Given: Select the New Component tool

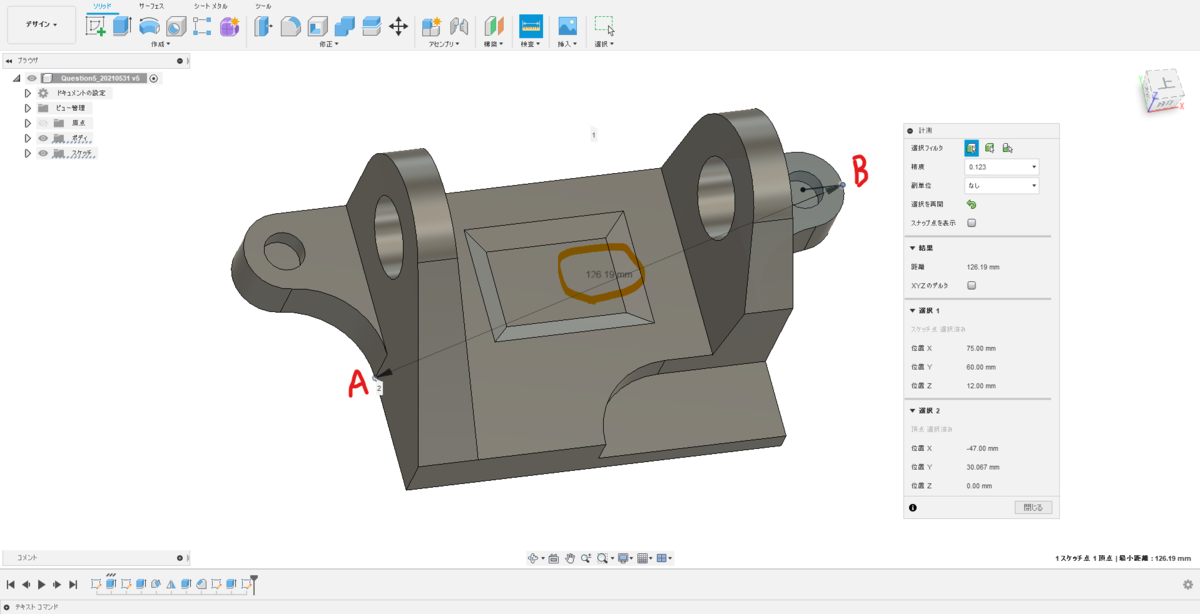Looking at the screenshot, I should pos(432,27).
